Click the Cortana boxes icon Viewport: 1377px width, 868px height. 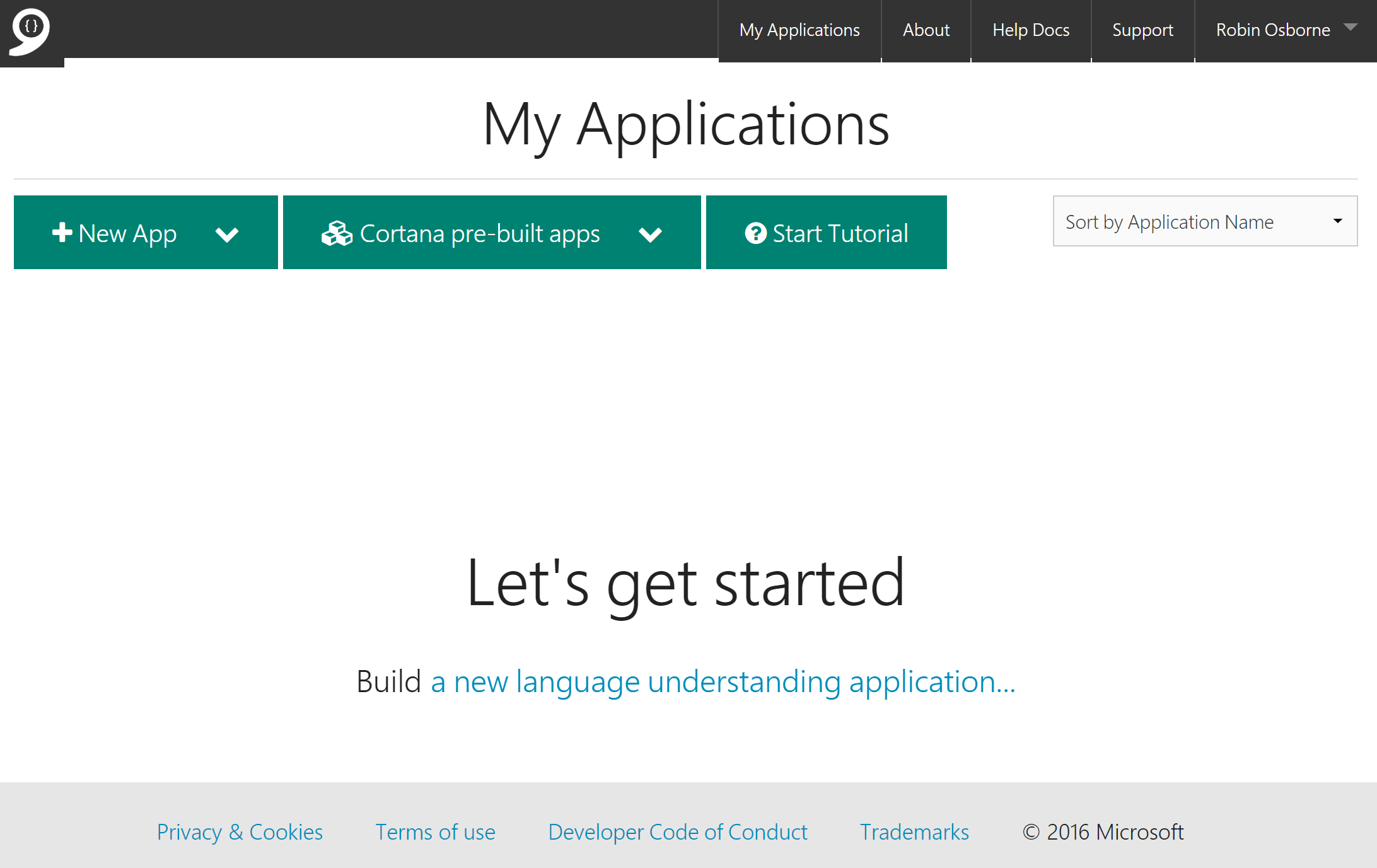337,233
